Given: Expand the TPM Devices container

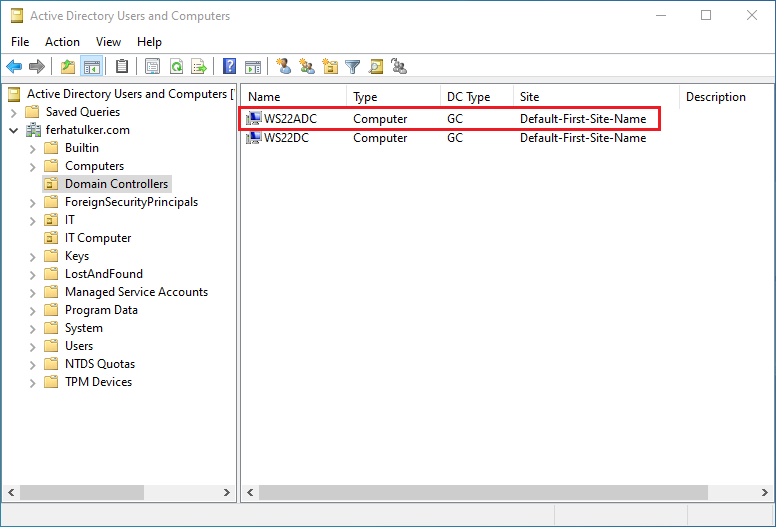Looking at the screenshot, I should 33,383.
